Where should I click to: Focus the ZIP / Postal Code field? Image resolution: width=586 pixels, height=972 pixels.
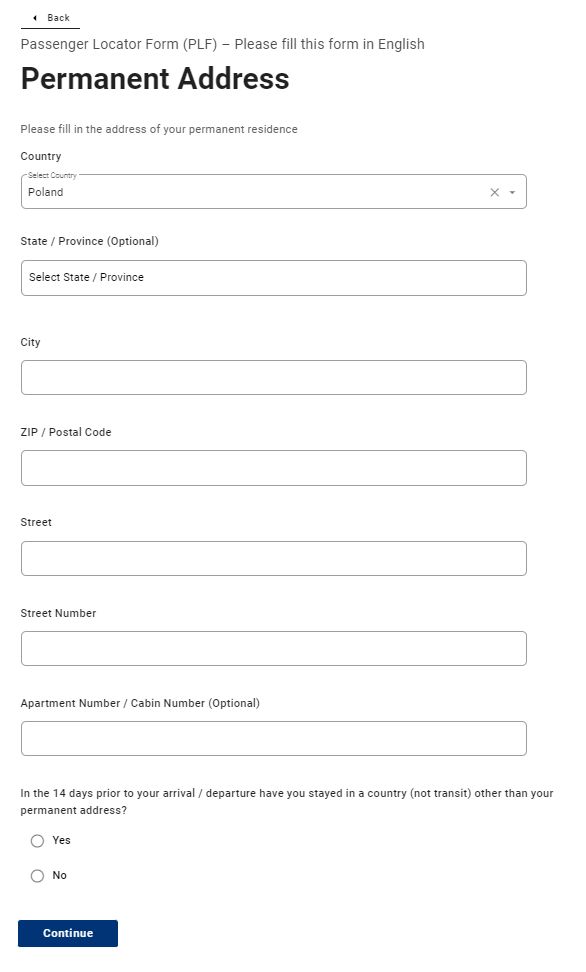273,467
